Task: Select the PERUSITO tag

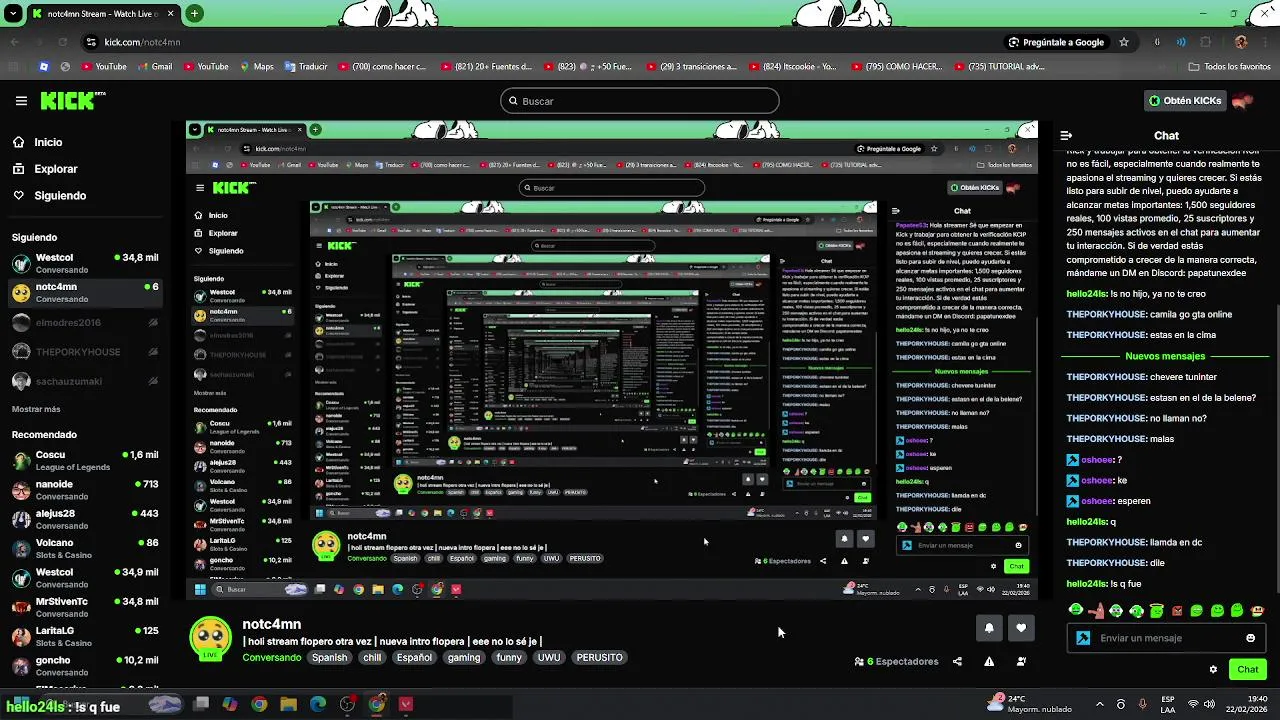Action: coord(600,658)
